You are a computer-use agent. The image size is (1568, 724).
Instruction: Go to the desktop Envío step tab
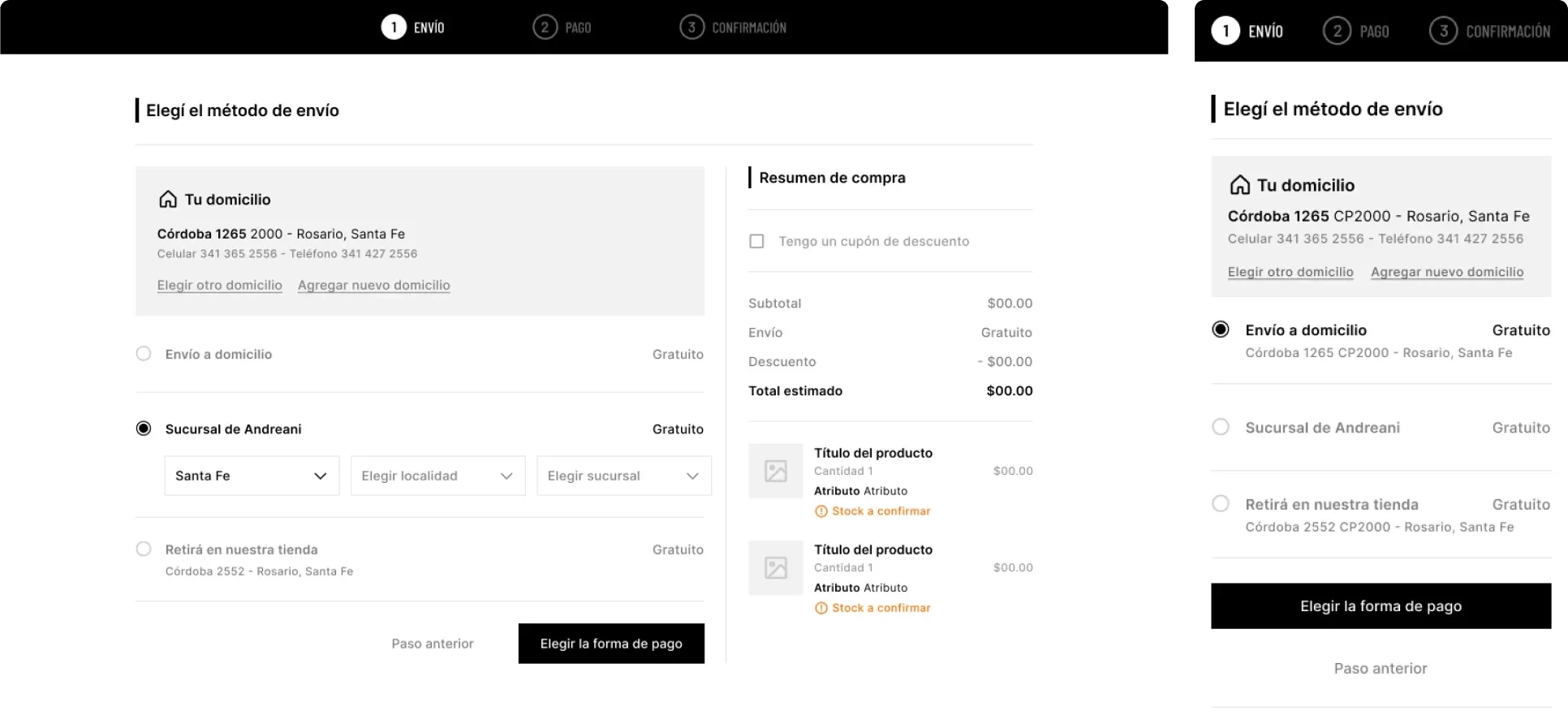click(x=413, y=28)
